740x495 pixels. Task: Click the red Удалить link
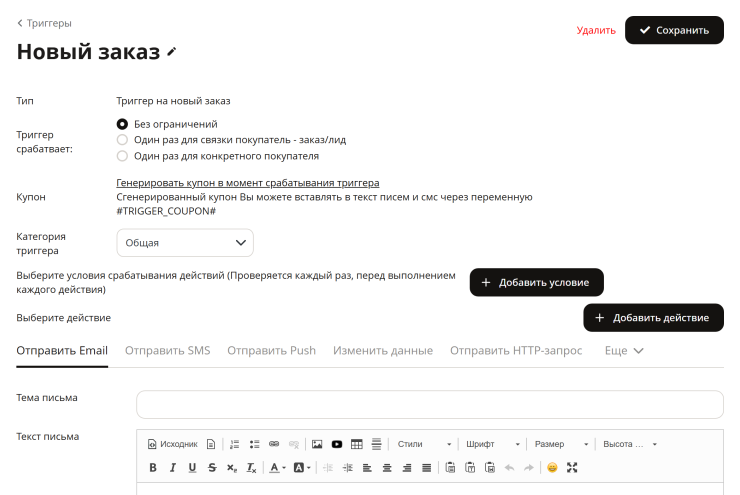tap(596, 30)
